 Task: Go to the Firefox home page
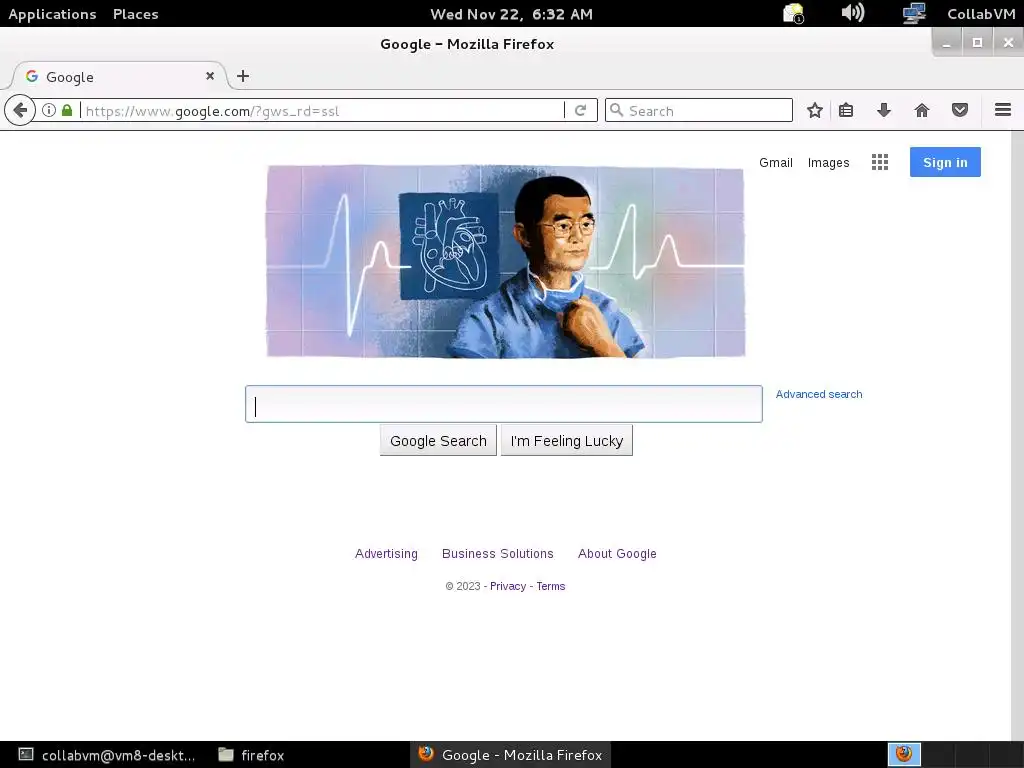point(921,110)
